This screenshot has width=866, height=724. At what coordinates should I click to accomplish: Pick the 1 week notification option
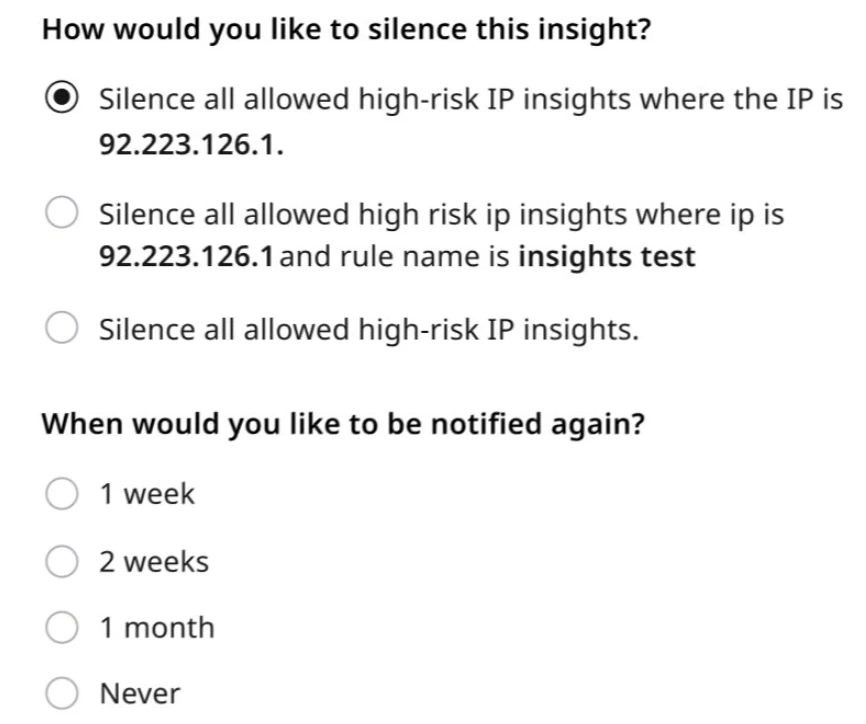pos(62,491)
